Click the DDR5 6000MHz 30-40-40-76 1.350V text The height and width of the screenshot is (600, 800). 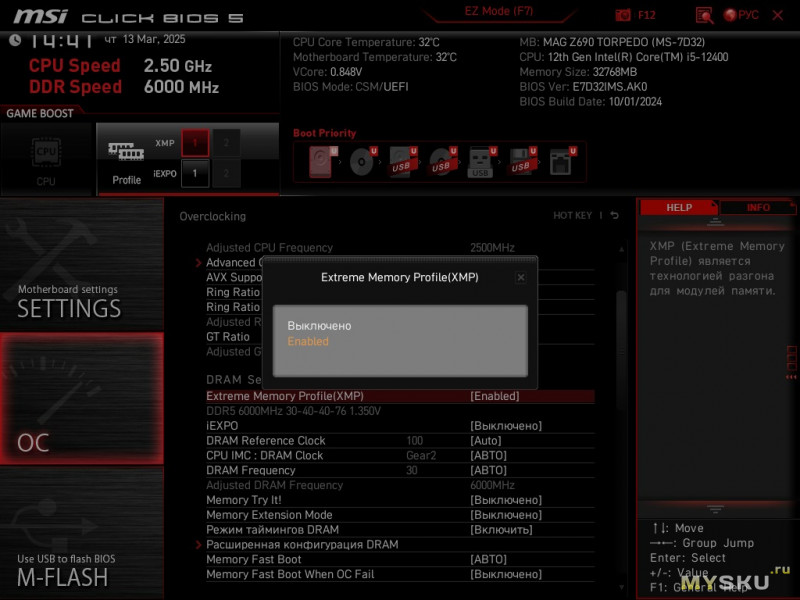point(293,411)
